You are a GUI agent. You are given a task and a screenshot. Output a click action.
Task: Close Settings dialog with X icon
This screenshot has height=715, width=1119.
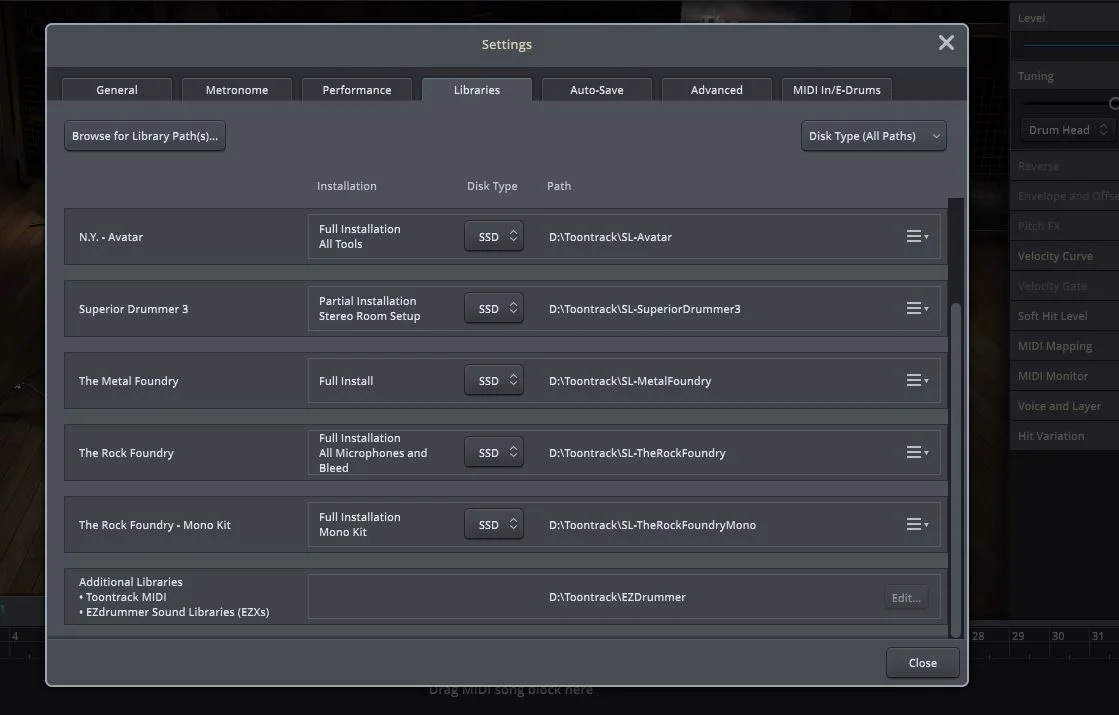946,43
